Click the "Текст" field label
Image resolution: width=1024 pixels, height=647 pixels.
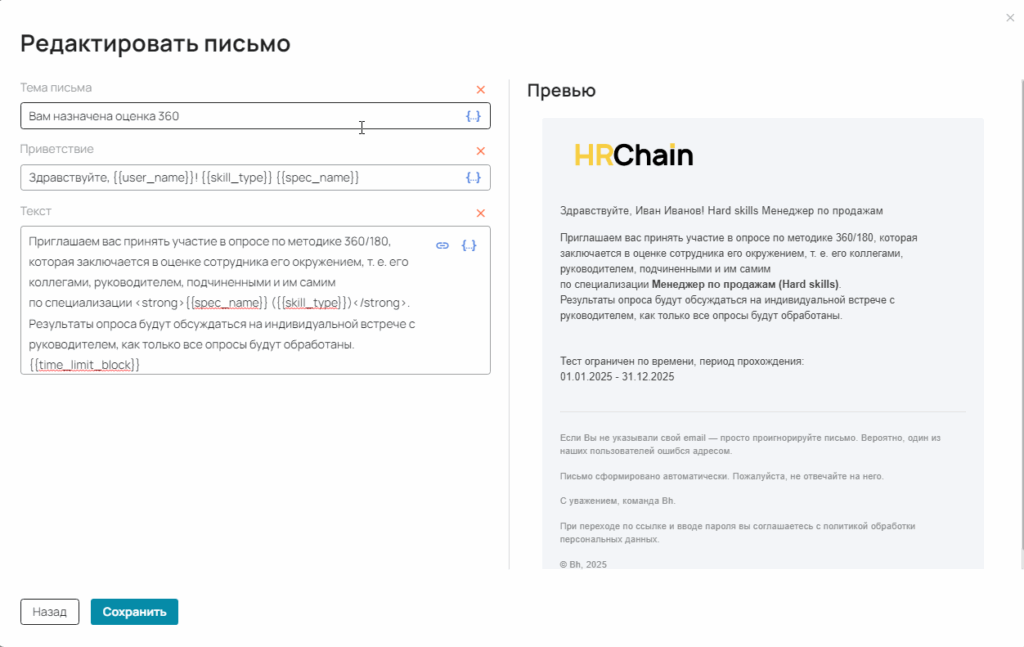(x=35, y=211)
